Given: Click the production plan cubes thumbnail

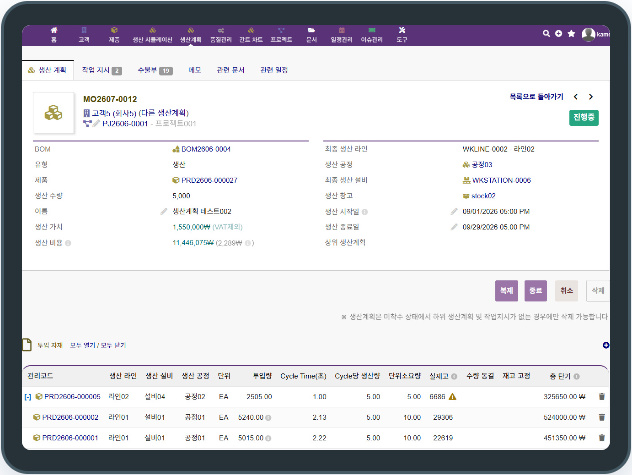Looking at the screenshot, I should [54, 113].
